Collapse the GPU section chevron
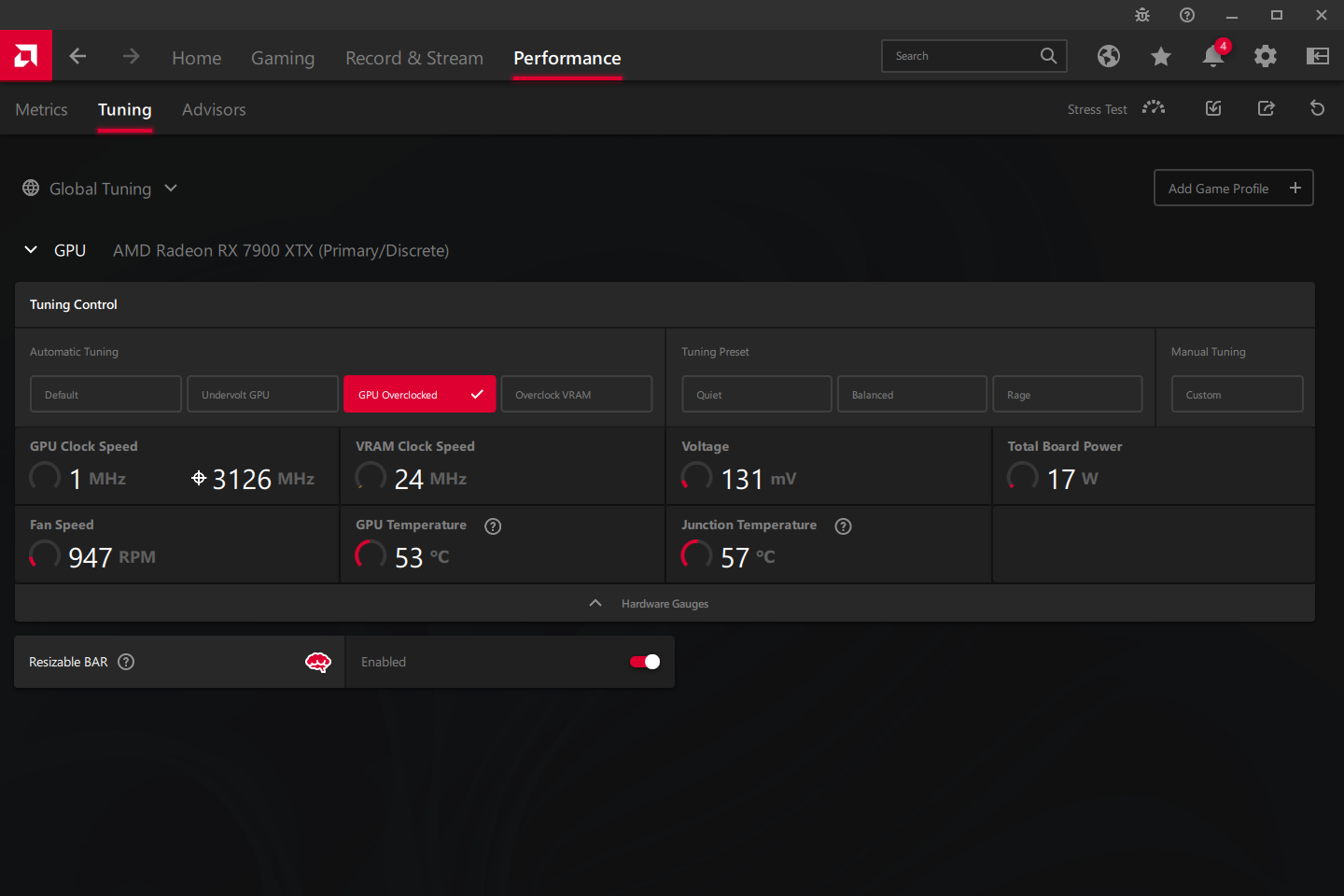Screen dimensions: 1344x896 (x=31, y=250)
